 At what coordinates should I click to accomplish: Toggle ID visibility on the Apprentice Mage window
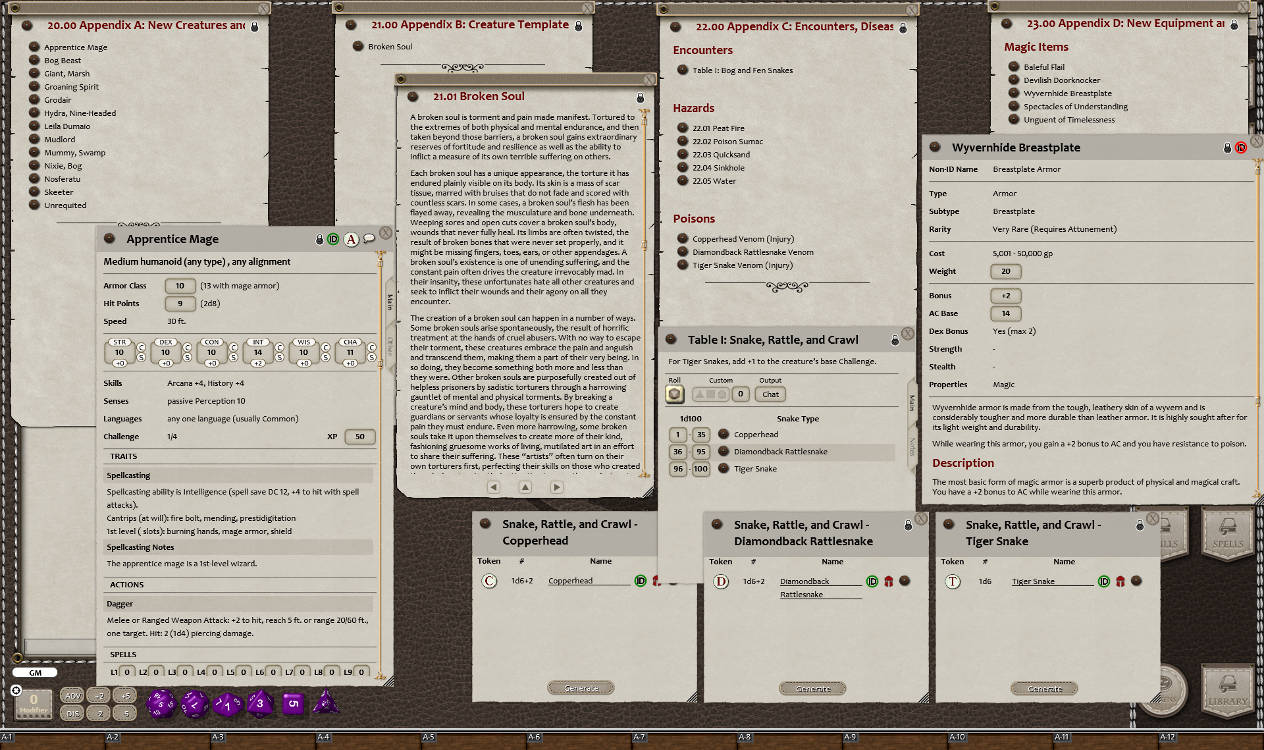(x=333, y=239)
